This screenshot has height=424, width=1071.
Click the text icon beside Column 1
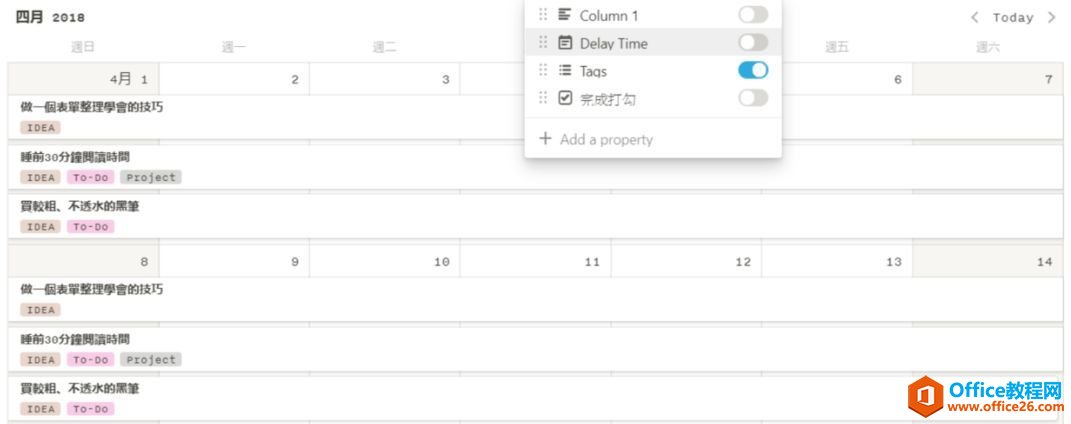pos(565,15)
